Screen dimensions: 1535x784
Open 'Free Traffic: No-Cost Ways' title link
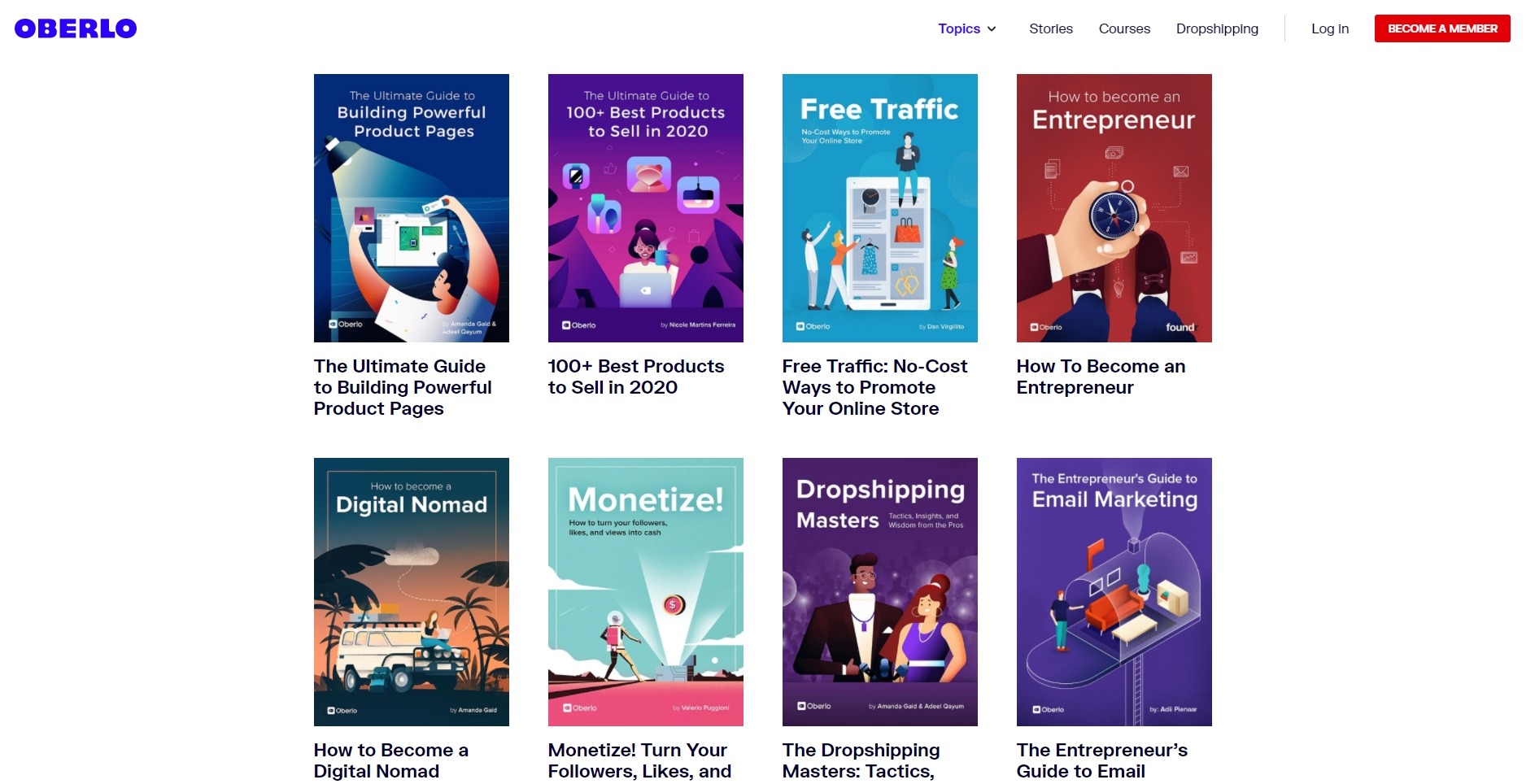coord(875,387)
